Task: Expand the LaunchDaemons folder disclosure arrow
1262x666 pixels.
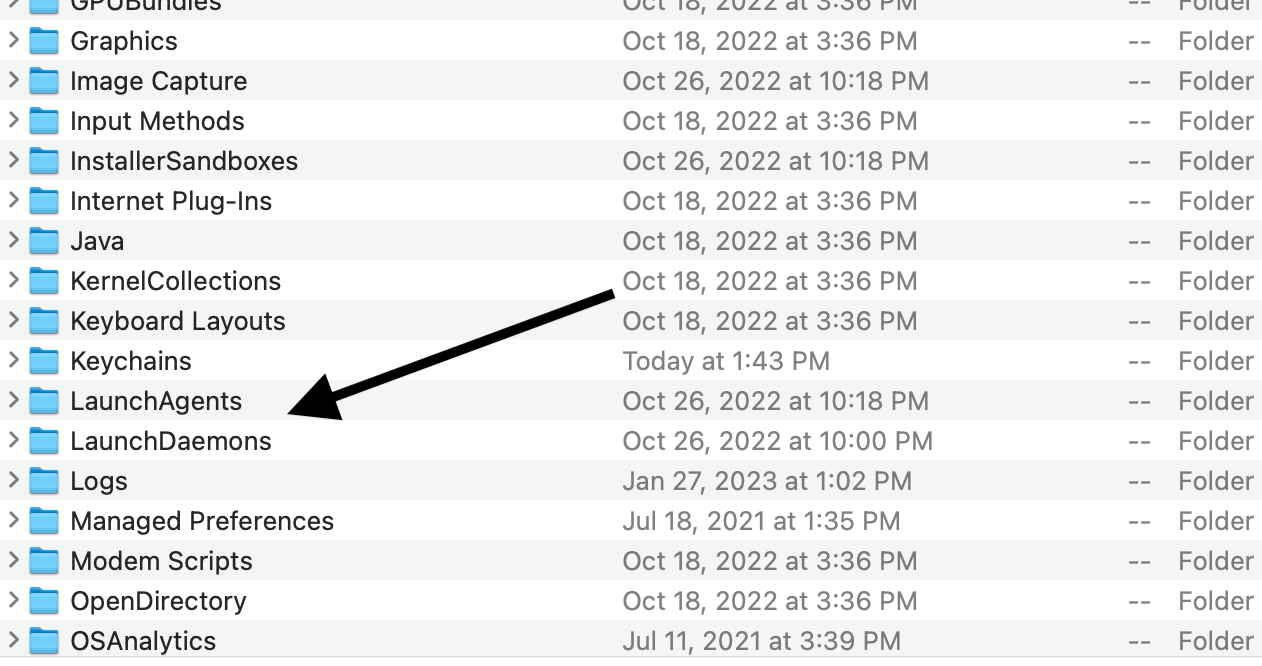Action: [13, 440]
